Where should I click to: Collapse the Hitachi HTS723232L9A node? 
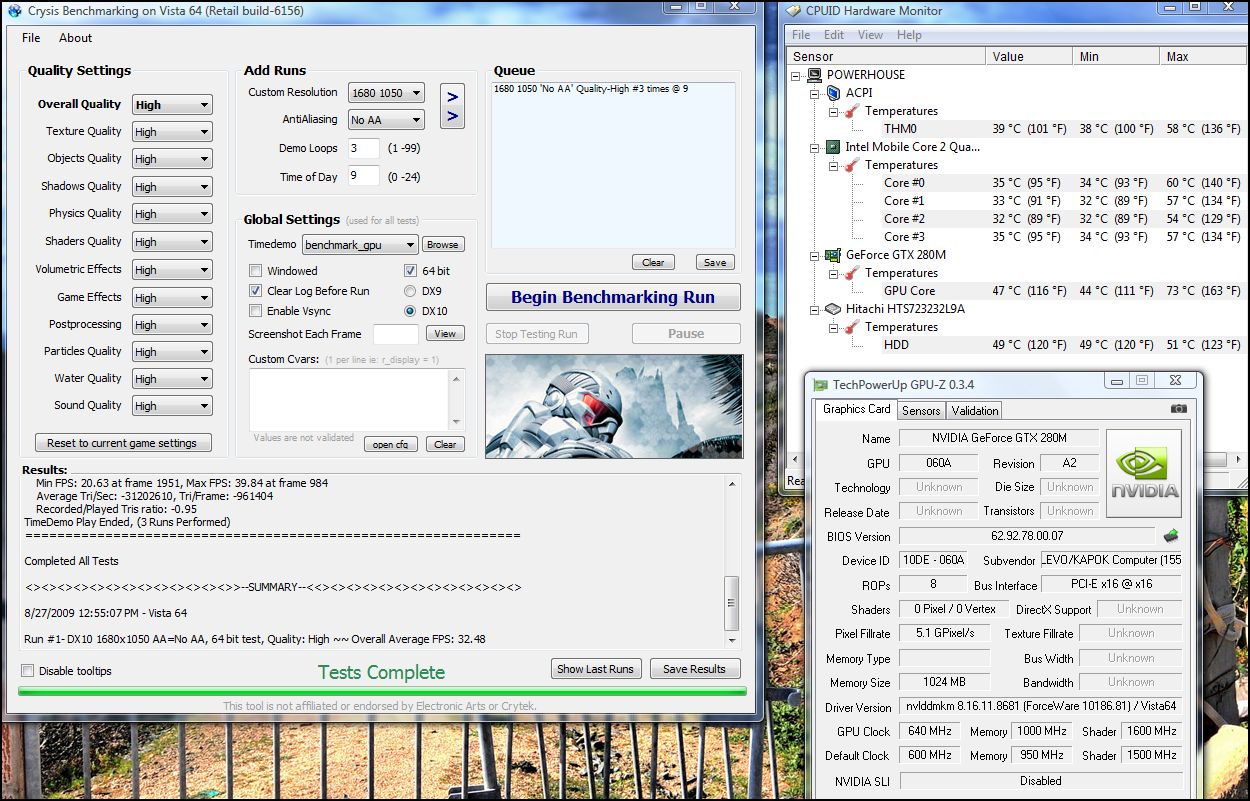click(x=815, y=309)
